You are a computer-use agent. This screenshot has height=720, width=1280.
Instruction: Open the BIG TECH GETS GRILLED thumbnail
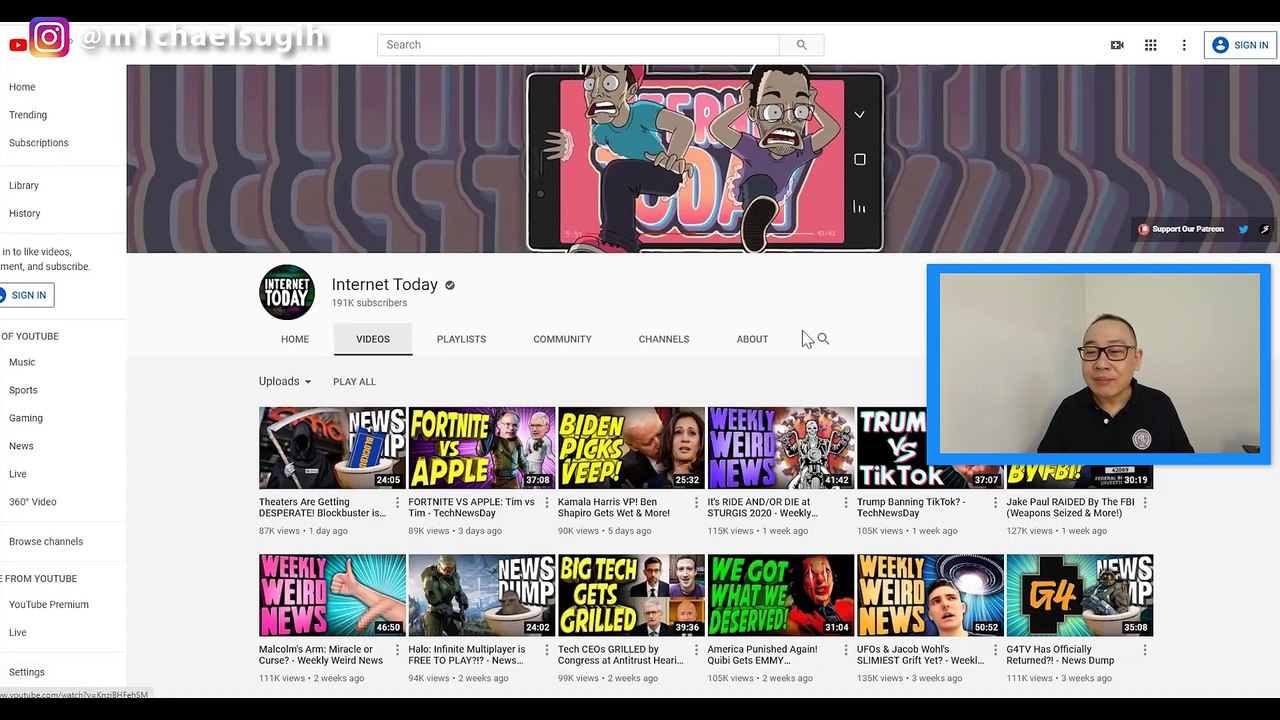[631, 595]
